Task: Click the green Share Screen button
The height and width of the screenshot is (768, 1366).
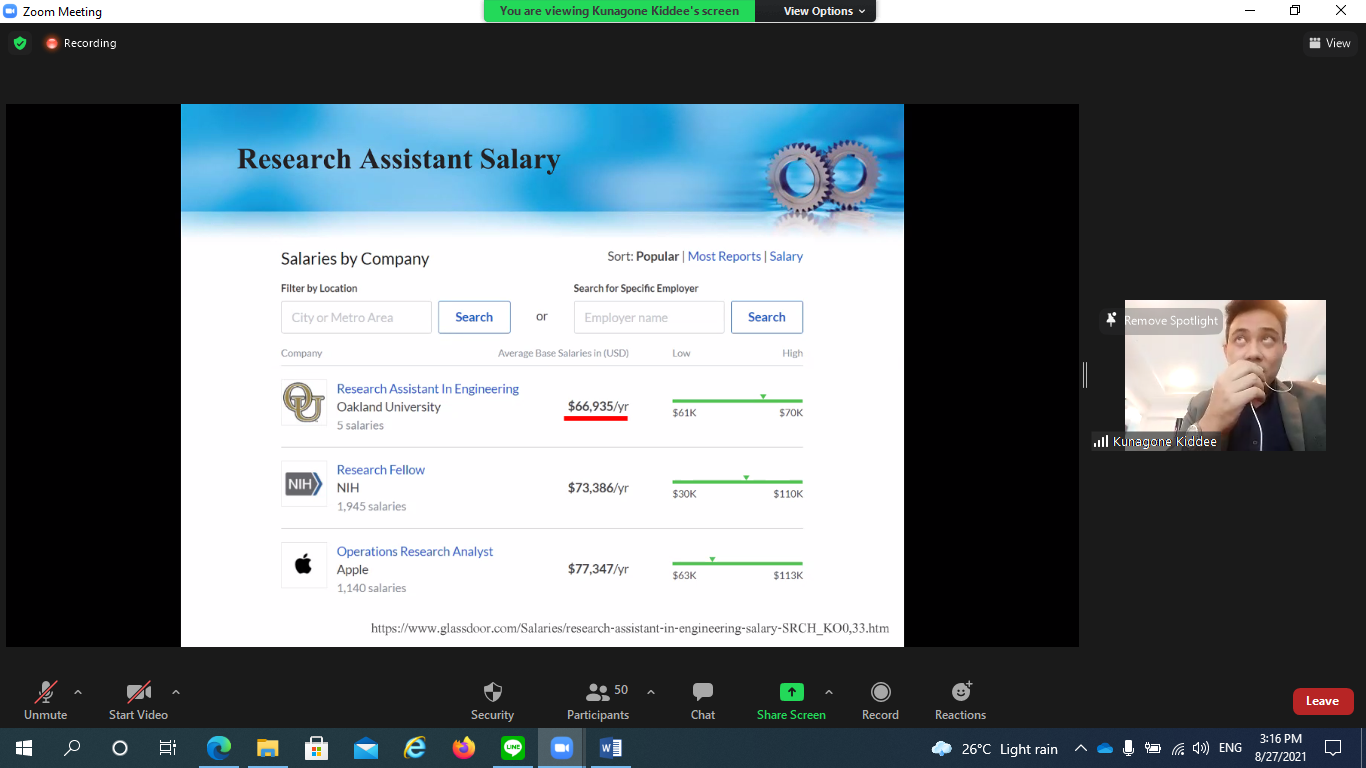Action: 791,701
